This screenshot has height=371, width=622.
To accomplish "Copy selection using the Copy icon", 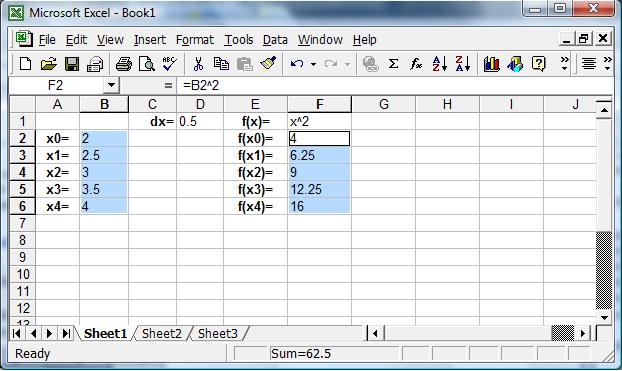I will (x=221, y=63).
